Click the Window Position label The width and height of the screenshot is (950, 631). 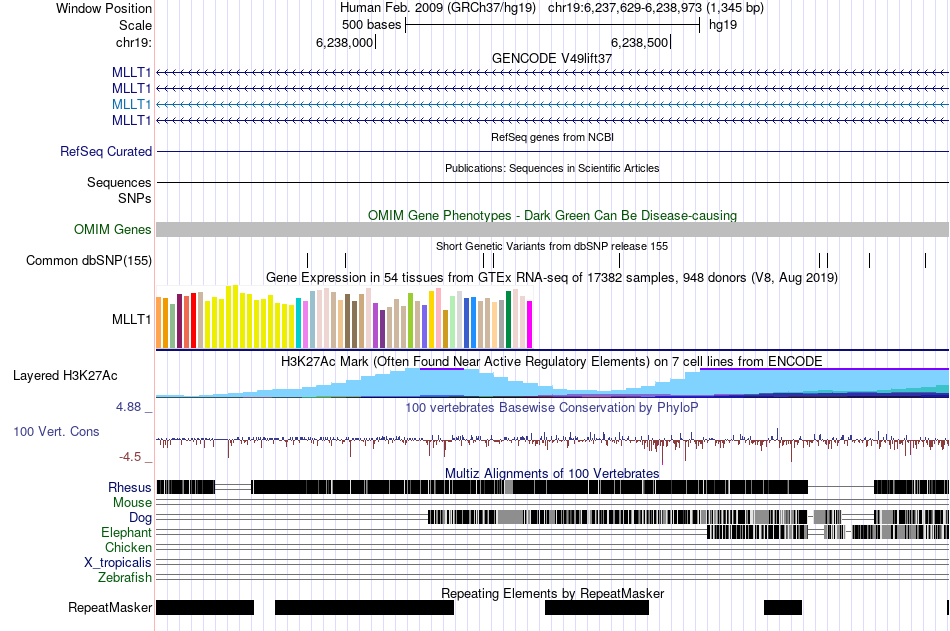[104, 8]
